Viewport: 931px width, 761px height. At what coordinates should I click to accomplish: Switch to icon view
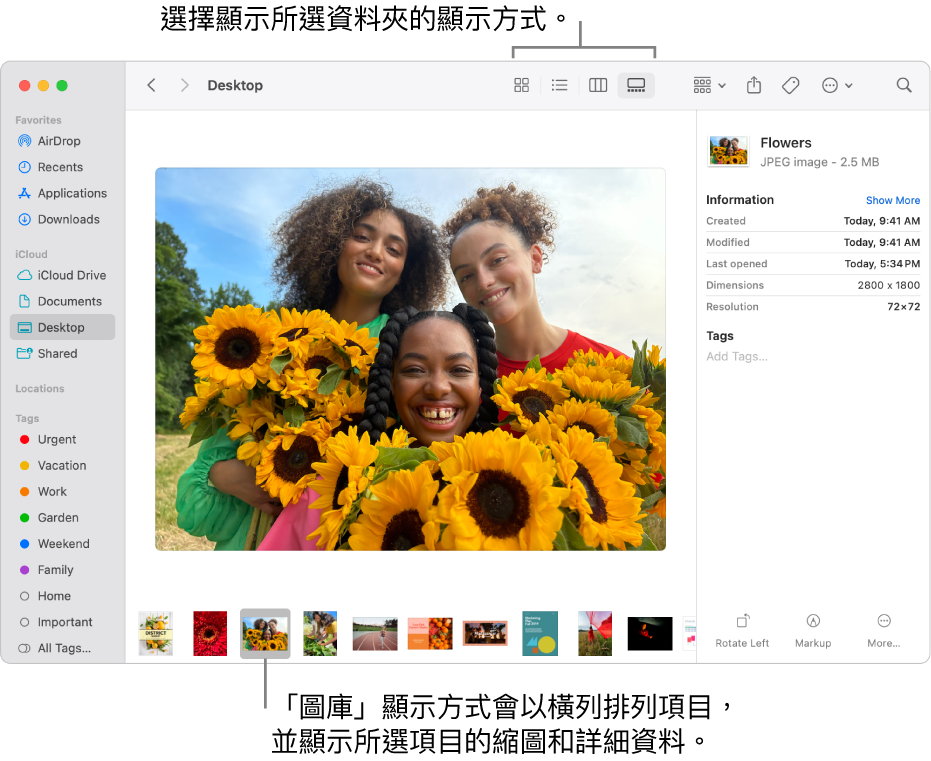pyautogui.click(x=521, y=85)
